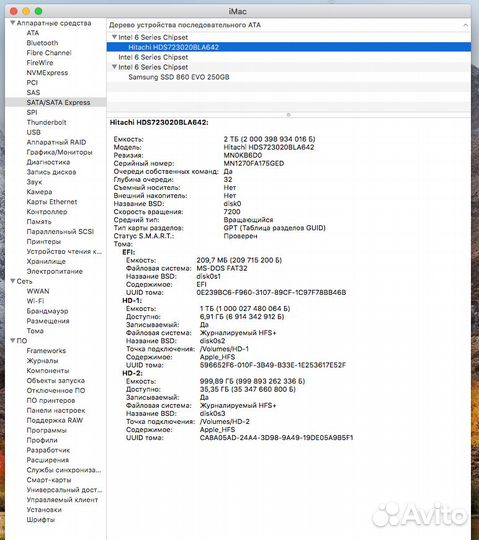479x540 pixels.
Task: Select Электропитание entry
Action: (55, 271)
